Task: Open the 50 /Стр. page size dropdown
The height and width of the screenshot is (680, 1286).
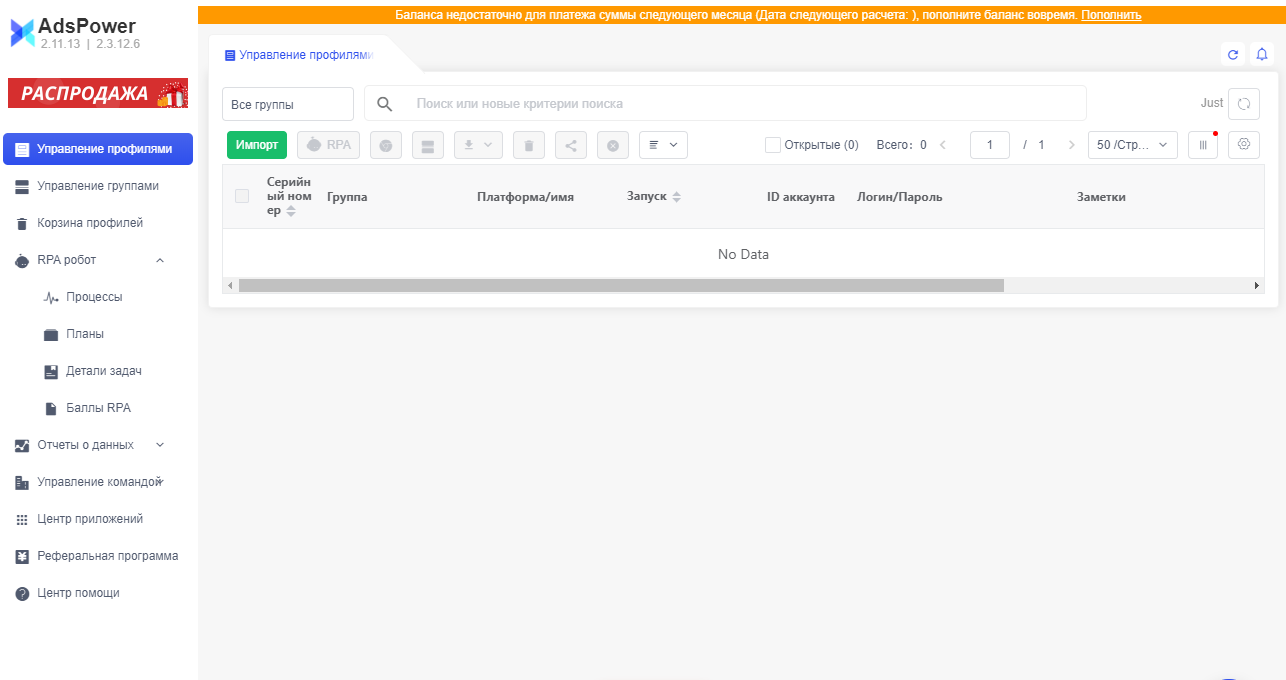Action: (x=1133, y=145)
